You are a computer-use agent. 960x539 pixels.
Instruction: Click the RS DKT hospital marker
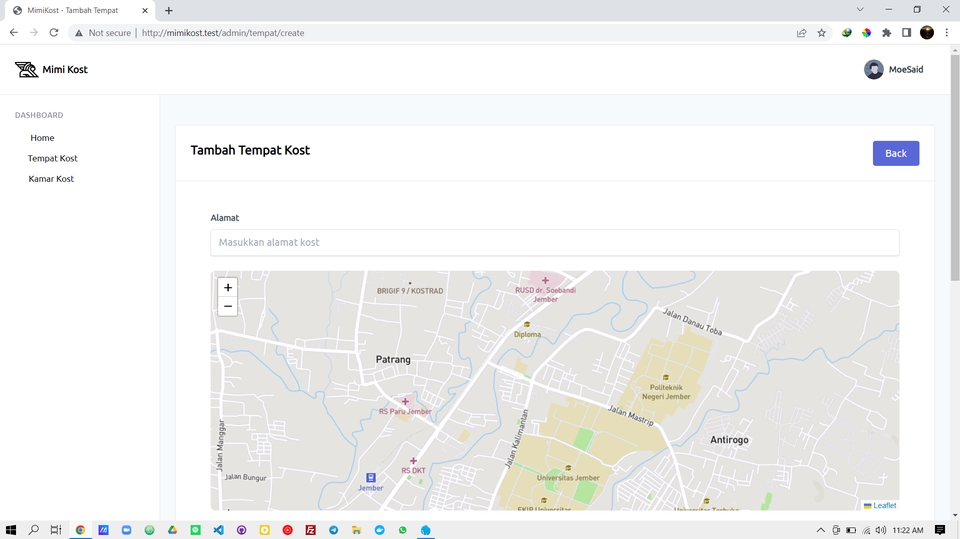pos(413,461)
